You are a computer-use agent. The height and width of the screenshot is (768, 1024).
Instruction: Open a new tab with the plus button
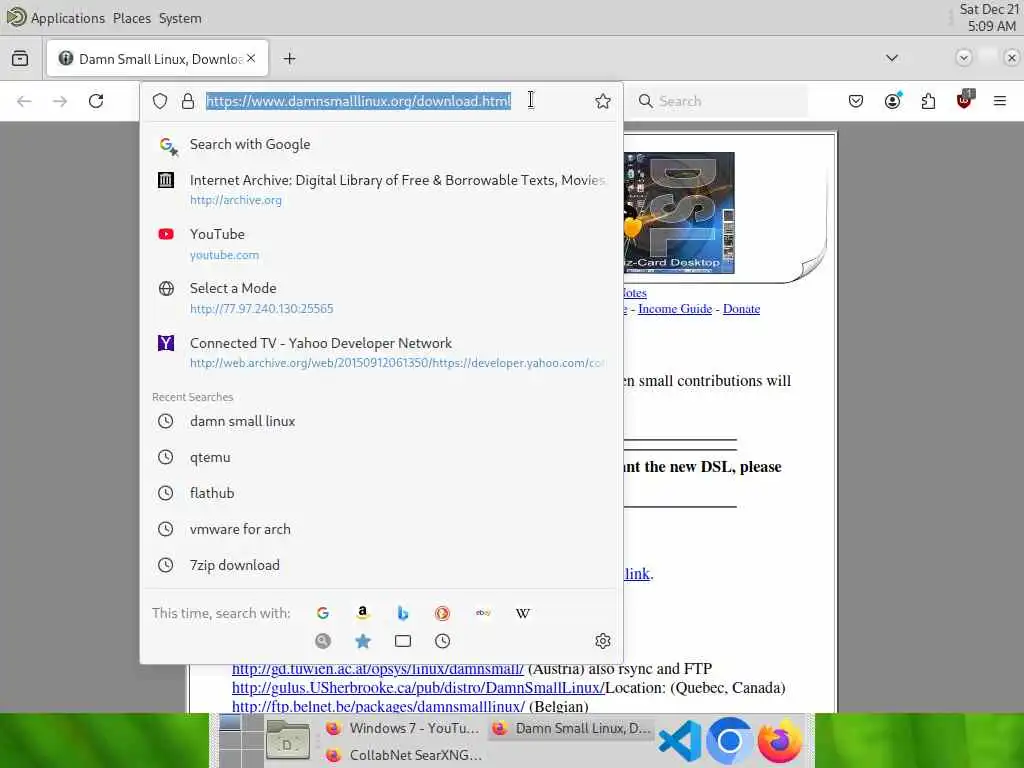coord(289,59)
